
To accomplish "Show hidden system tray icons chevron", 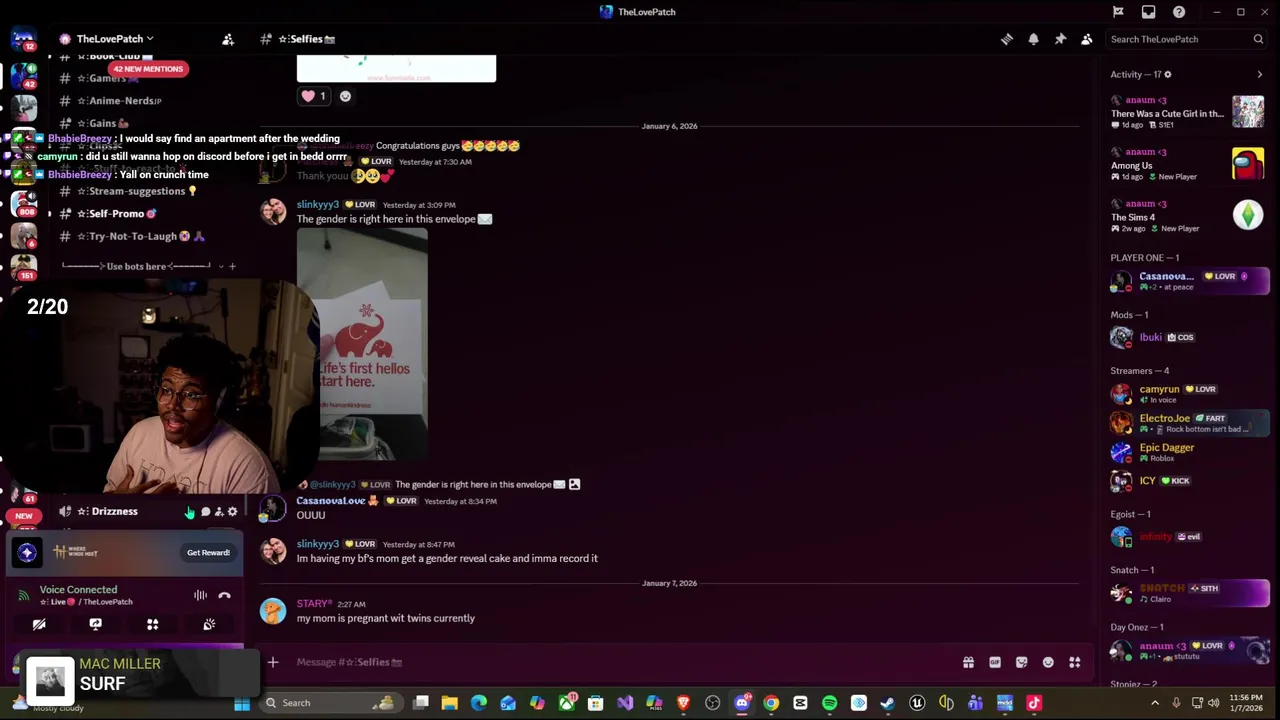I will pos(1155,703).
